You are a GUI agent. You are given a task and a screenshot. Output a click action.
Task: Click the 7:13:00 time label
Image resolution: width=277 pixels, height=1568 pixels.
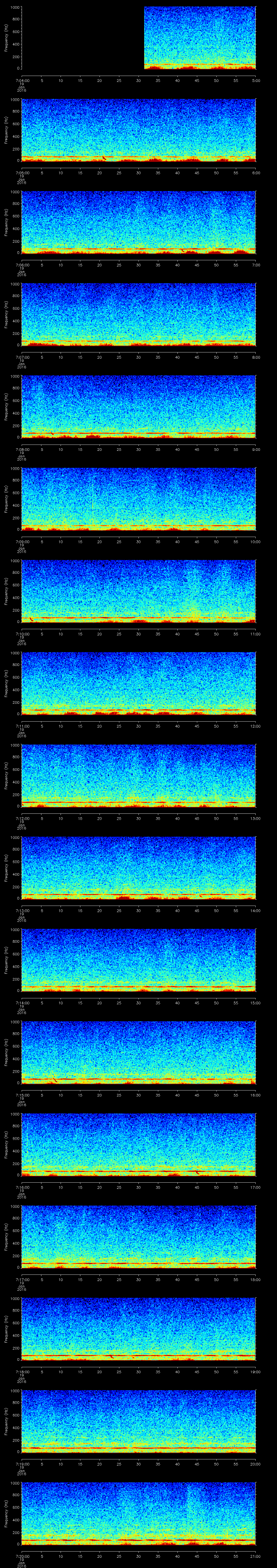[22, 910]
